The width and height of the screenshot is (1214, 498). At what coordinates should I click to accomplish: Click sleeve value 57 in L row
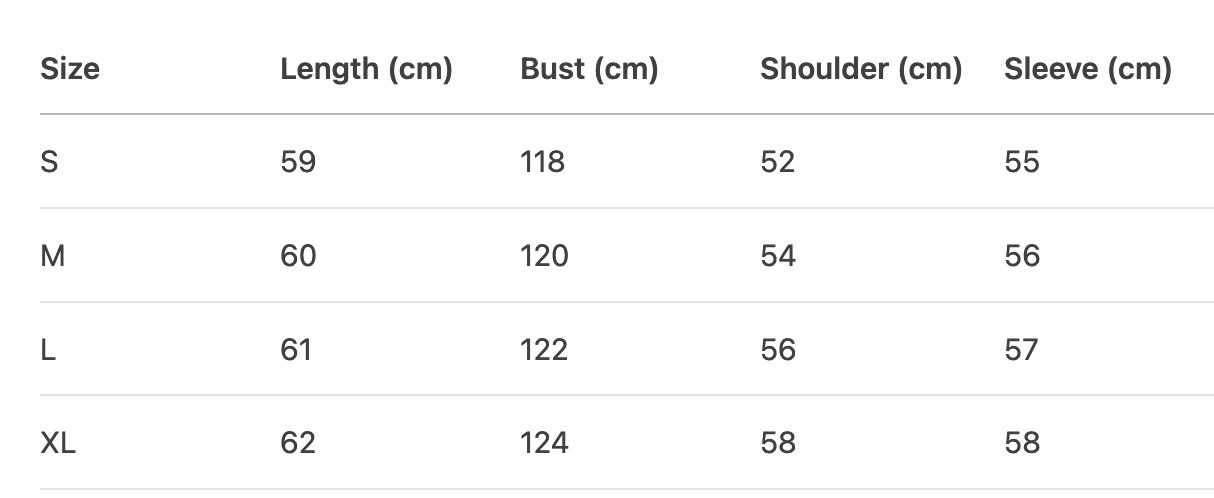1022,350
